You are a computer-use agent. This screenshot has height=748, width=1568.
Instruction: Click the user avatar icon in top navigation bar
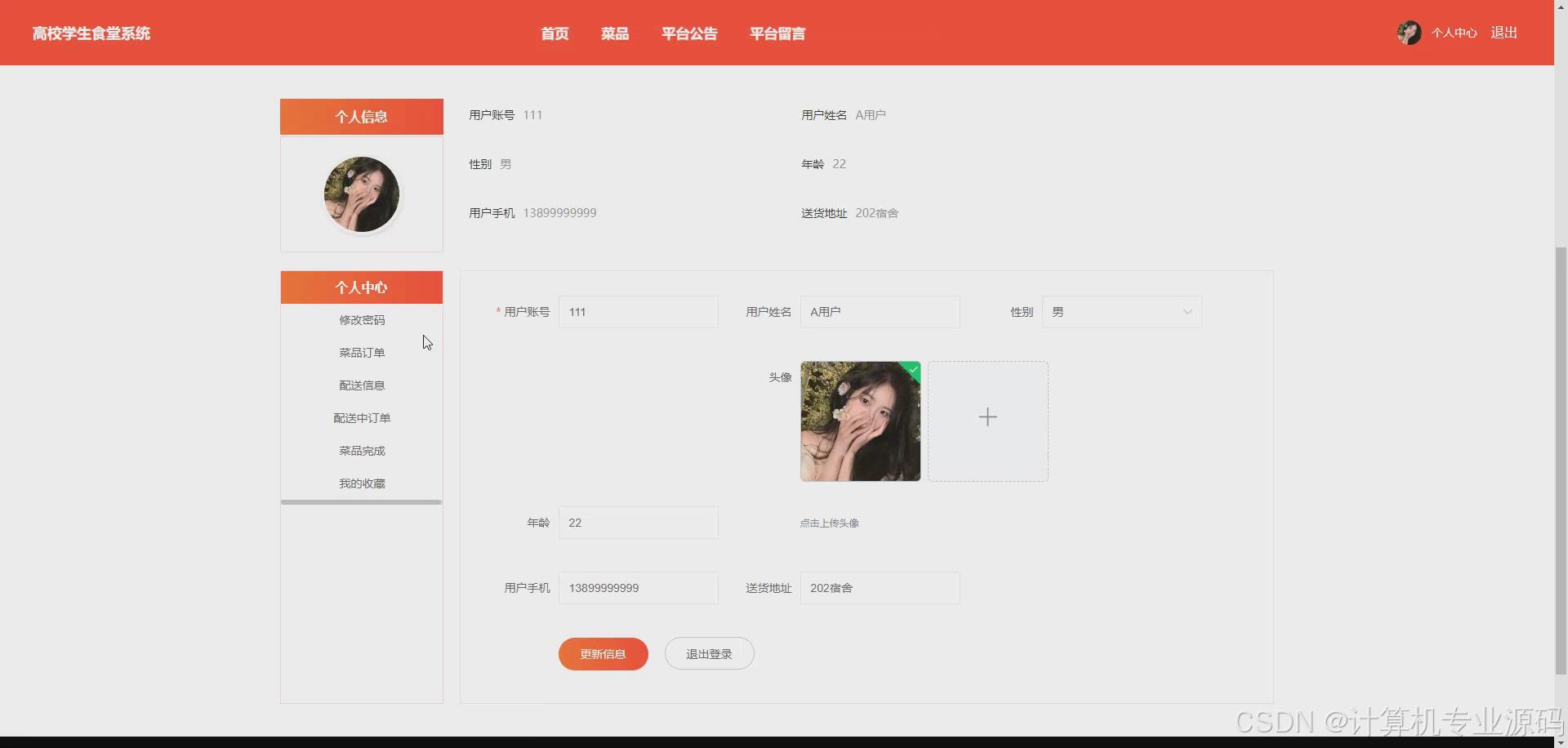point(1408,33)
